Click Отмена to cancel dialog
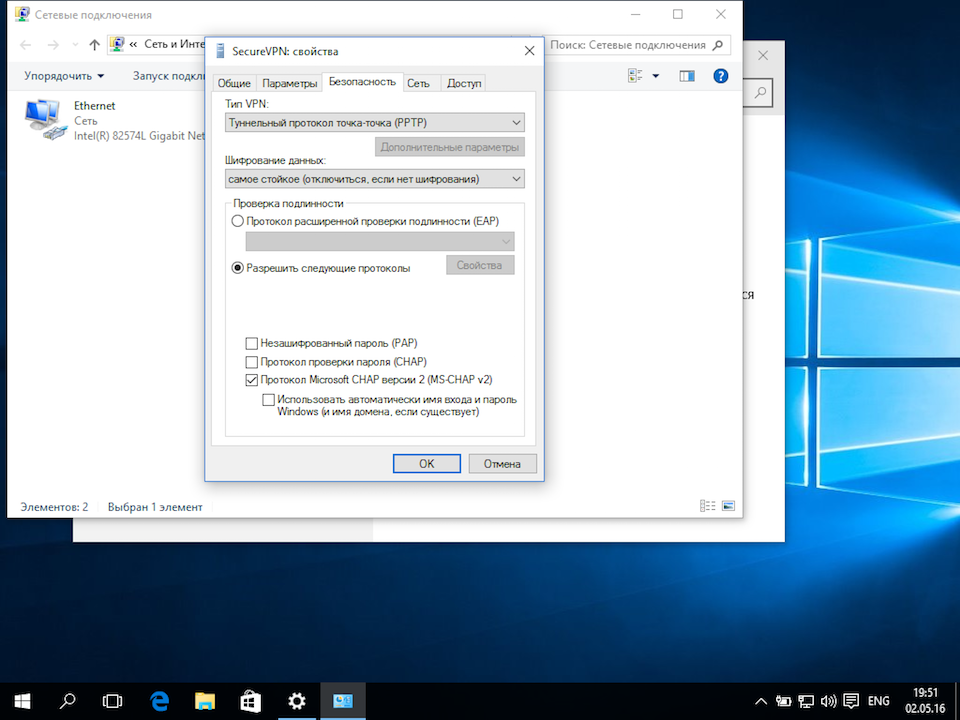Viewport: 960px width, 720px height. pos(502,463)
